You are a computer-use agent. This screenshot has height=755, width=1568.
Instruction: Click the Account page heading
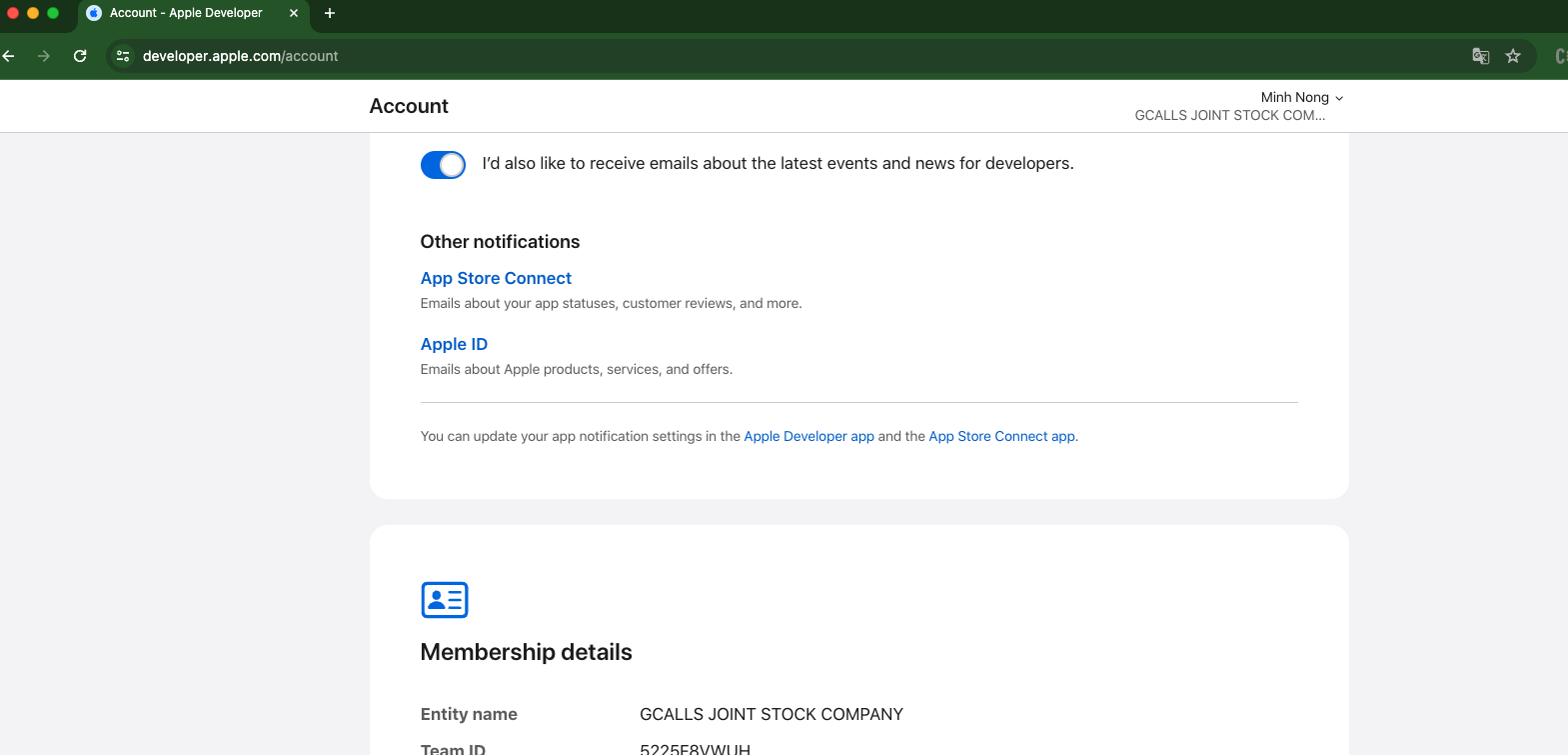(x=409, y=106)
